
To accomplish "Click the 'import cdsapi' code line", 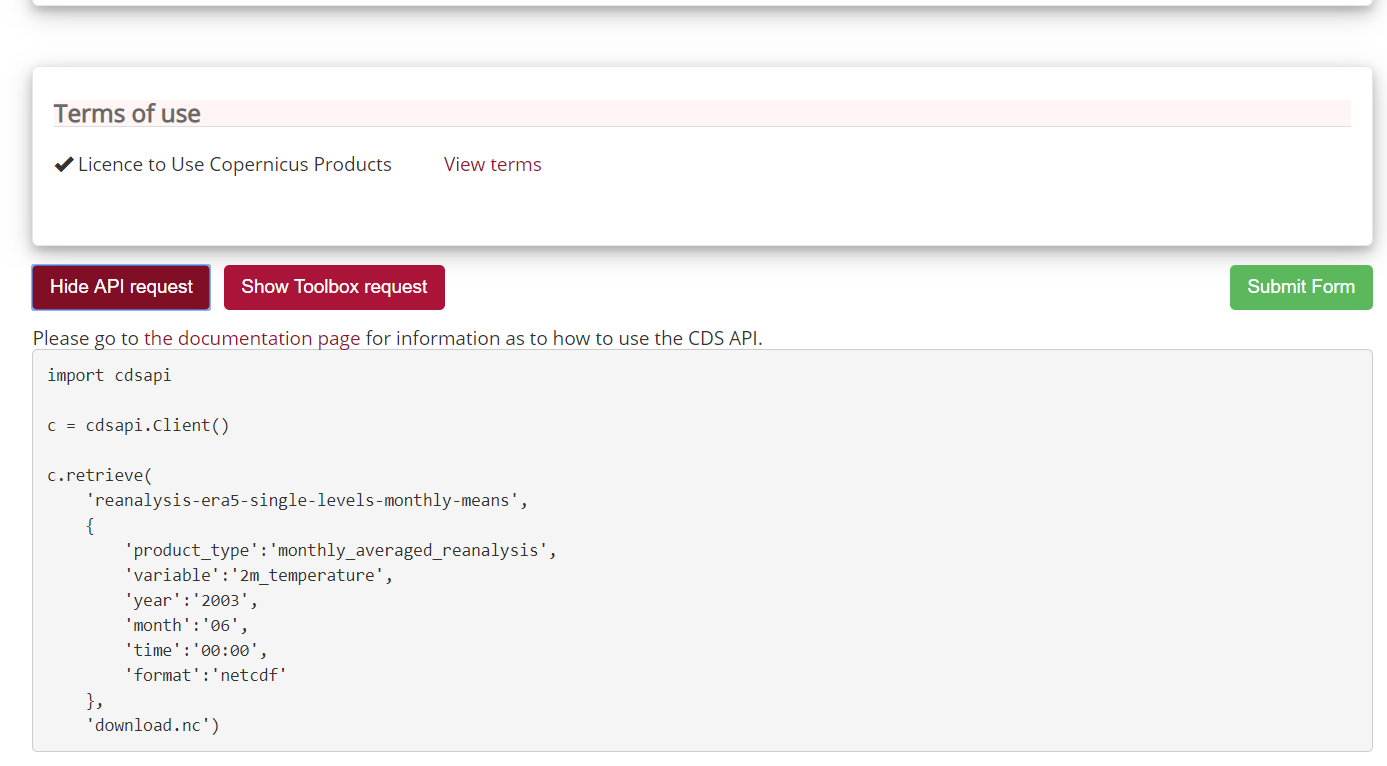I will pos(109,376).
